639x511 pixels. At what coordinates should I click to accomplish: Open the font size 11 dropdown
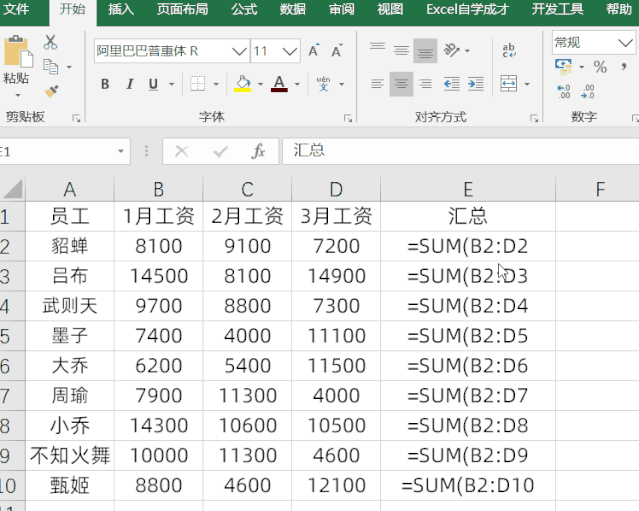click(x=290, y=51)
